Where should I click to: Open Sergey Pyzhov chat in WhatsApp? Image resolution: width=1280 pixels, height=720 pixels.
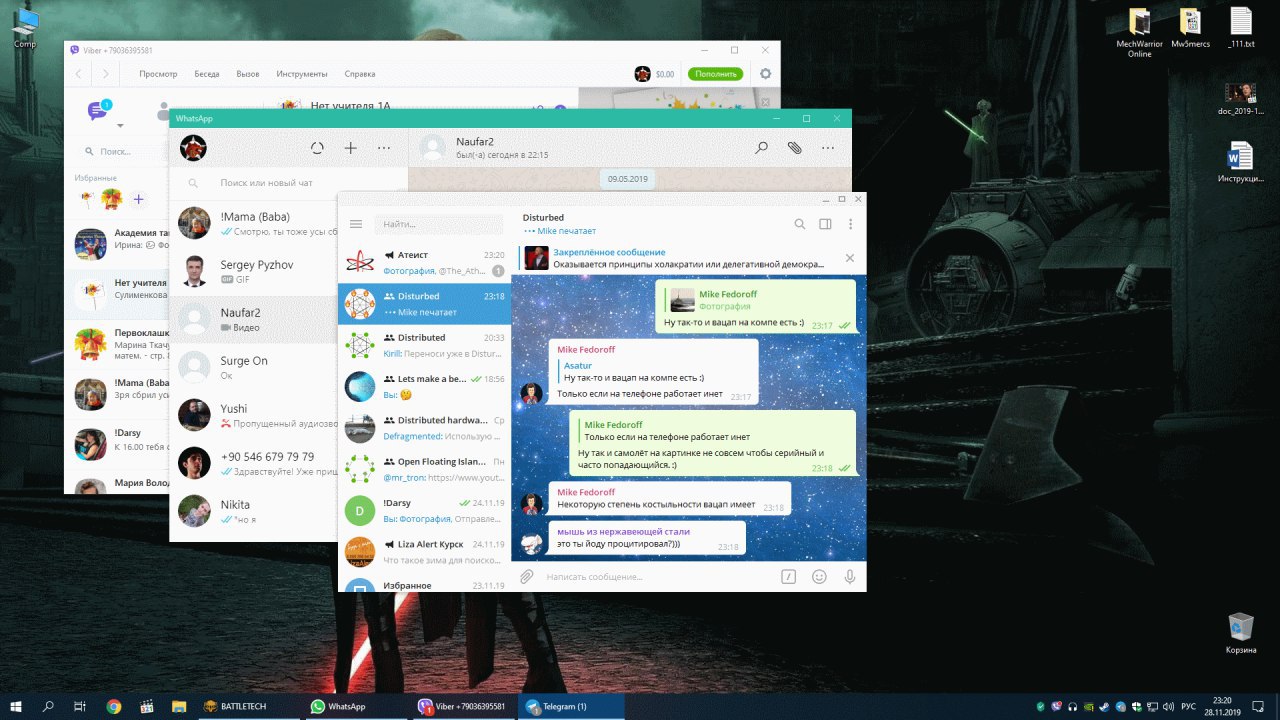tap(254, 271)
